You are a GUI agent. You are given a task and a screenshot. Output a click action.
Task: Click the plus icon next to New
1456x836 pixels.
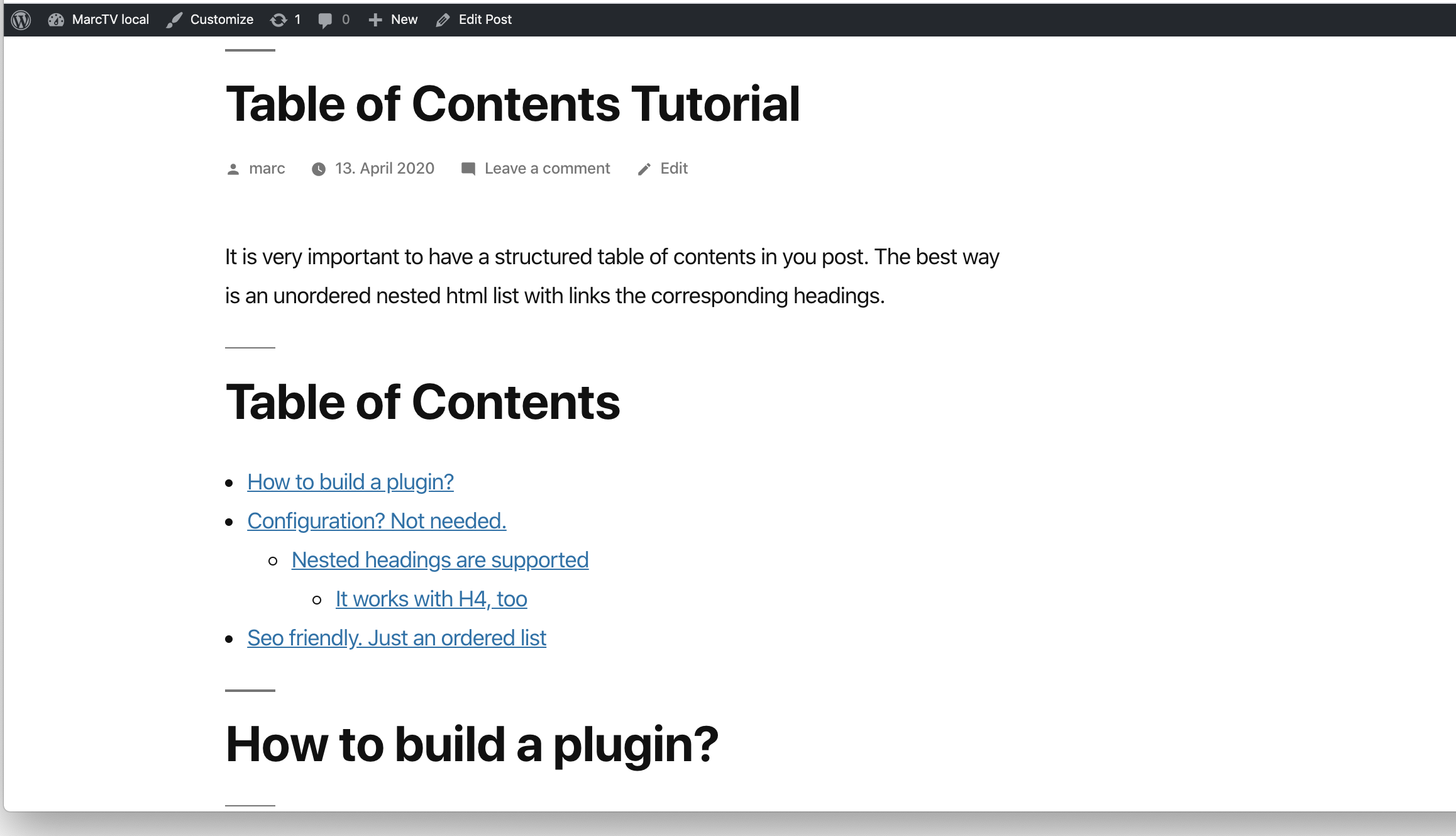point(375,20)
